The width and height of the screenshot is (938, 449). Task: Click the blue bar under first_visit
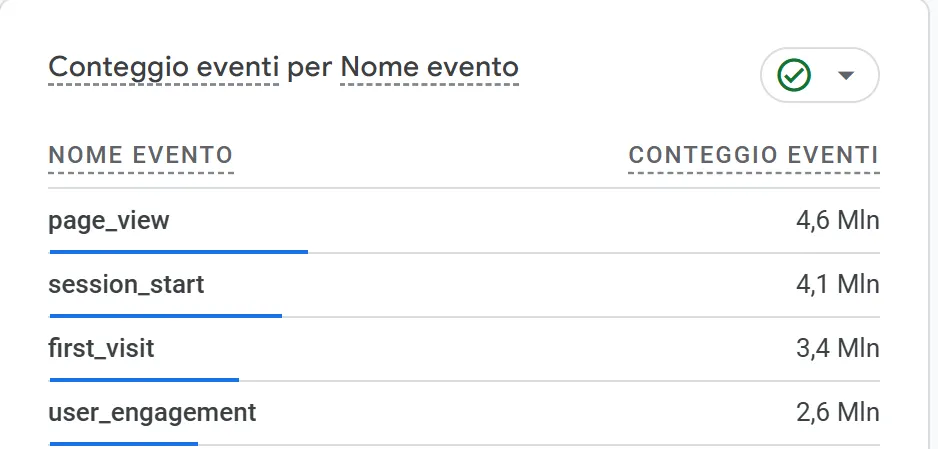(x=144, y=380)
